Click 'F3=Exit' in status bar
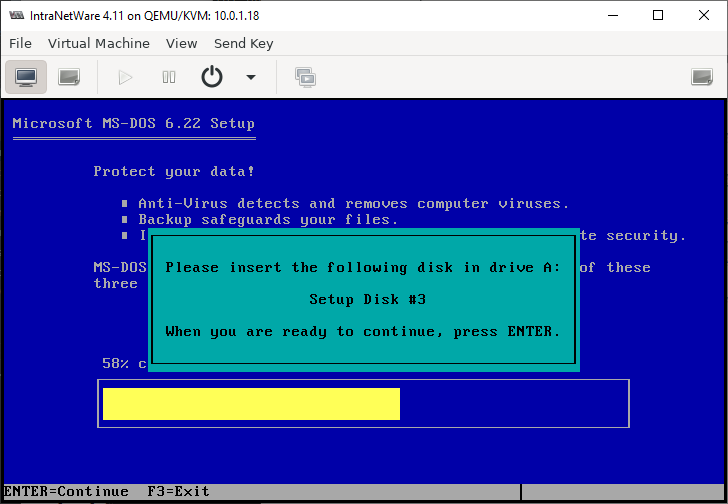 point(178,491)
